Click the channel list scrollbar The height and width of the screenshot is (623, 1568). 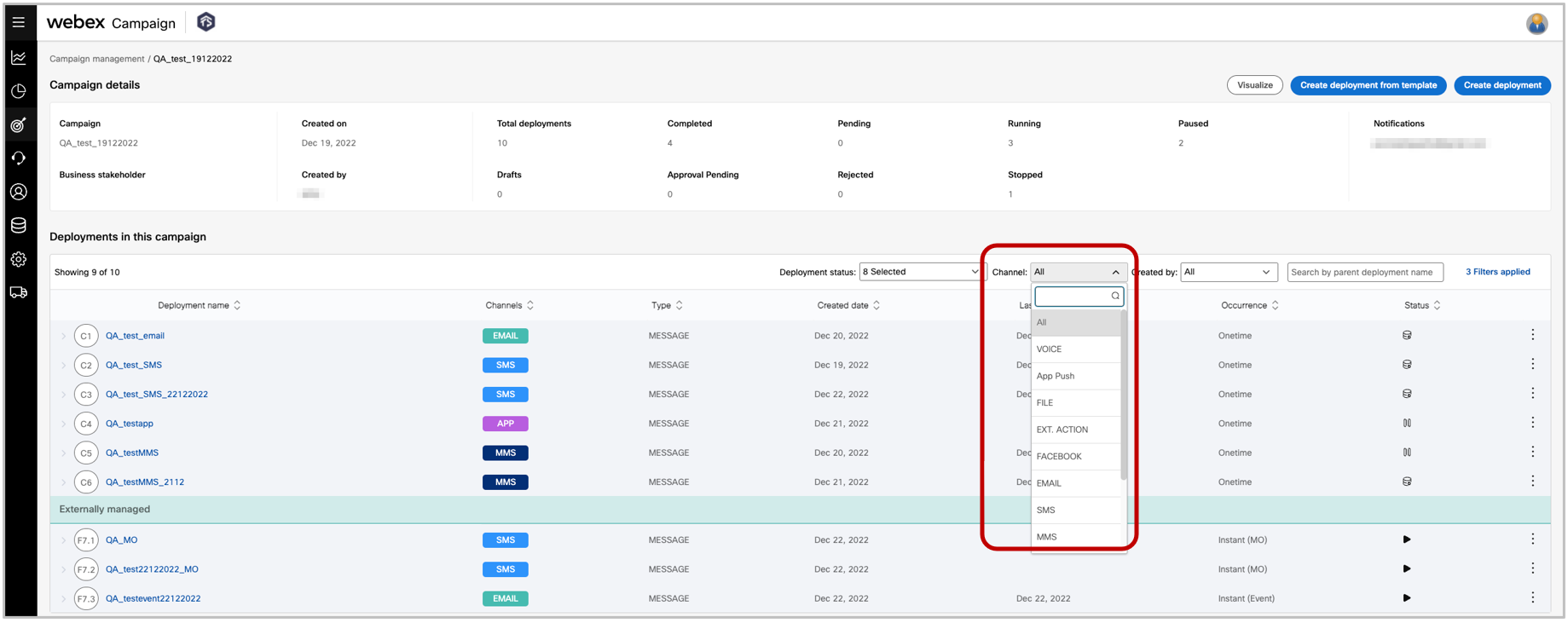tap(1124, 395)
